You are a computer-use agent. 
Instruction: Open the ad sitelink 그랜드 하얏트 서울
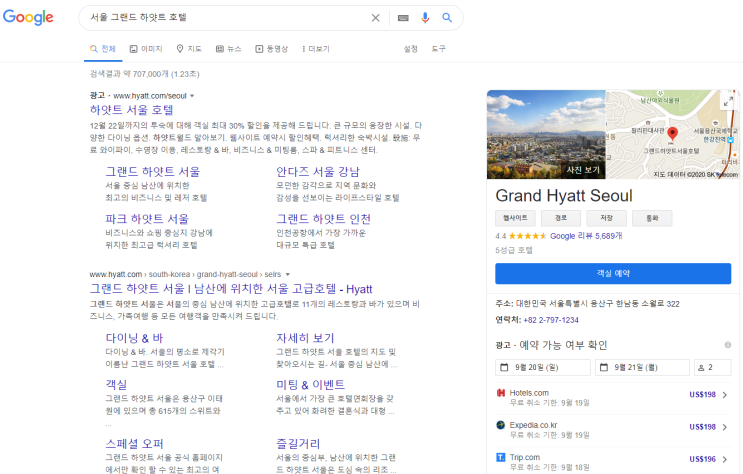[153, 172]
